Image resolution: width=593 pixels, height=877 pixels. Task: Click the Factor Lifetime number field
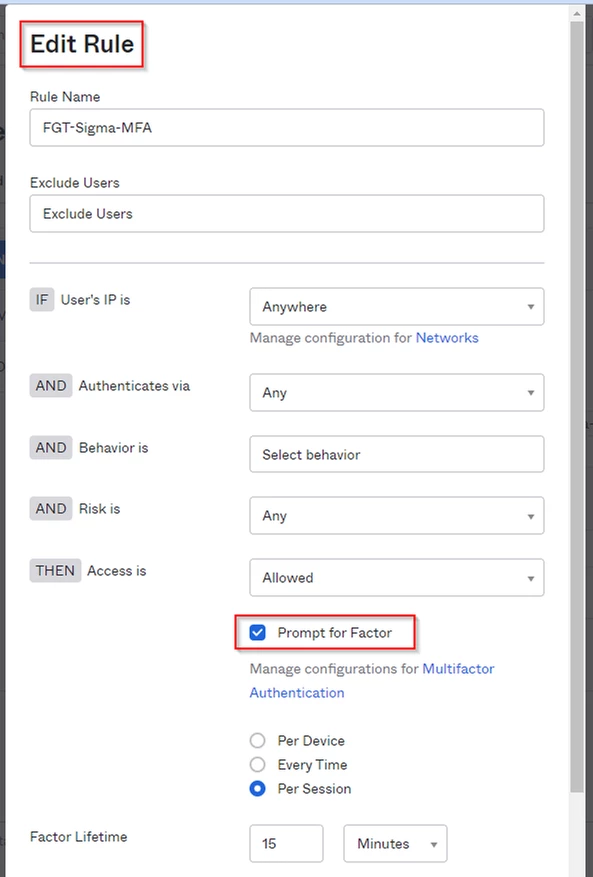point(286,843)
